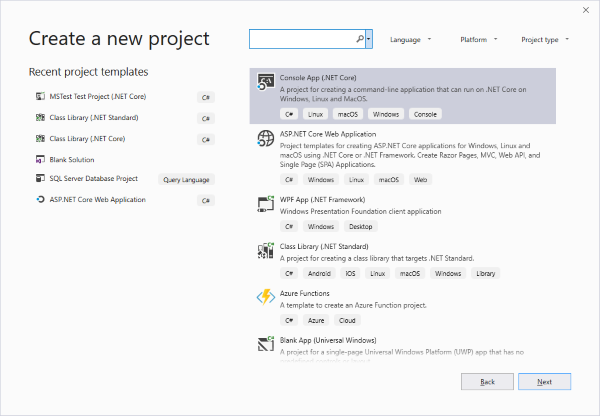Open the Platform filter dropdown
600x416 pixels.
tap(478, 39)
